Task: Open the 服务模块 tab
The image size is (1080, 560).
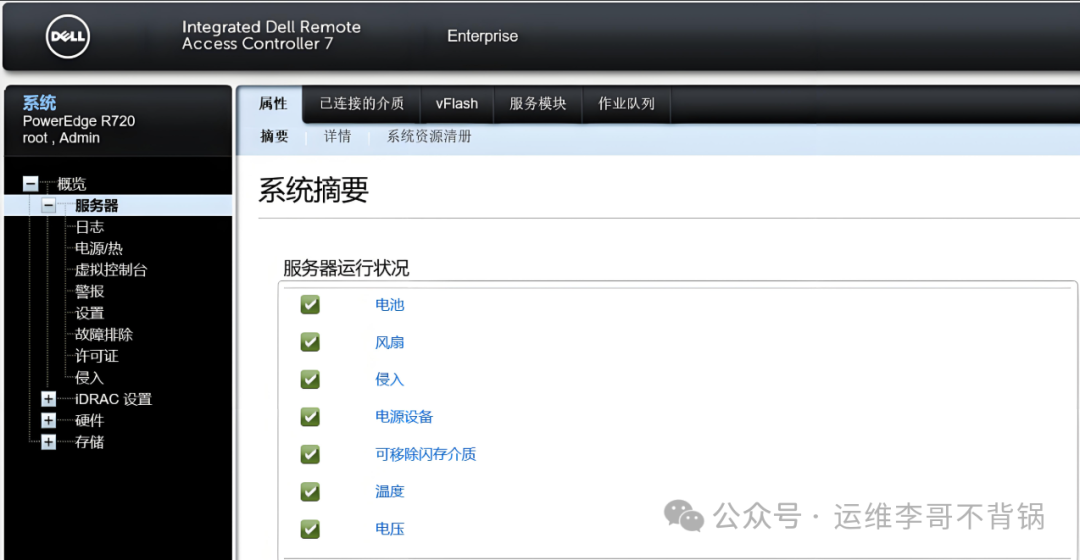Action: (x=538, y=103)
